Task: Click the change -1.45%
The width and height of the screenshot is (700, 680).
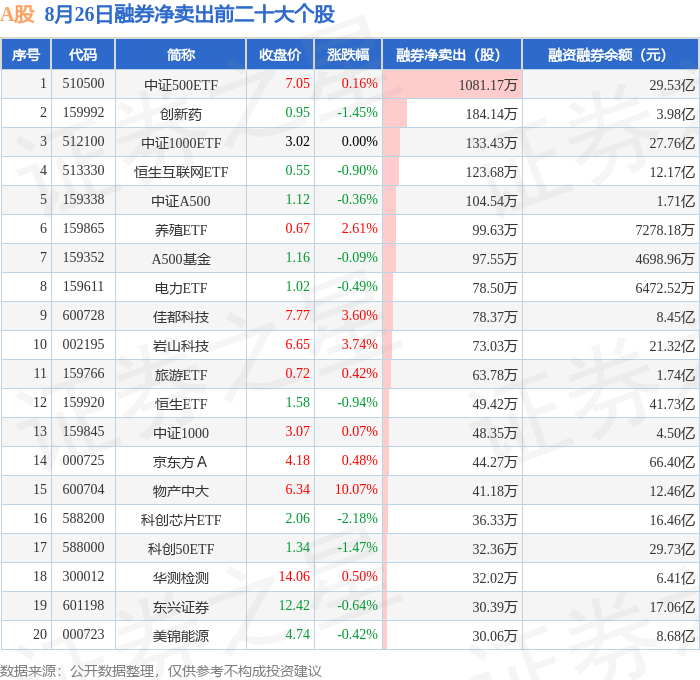Action: [x=357, y=113]
